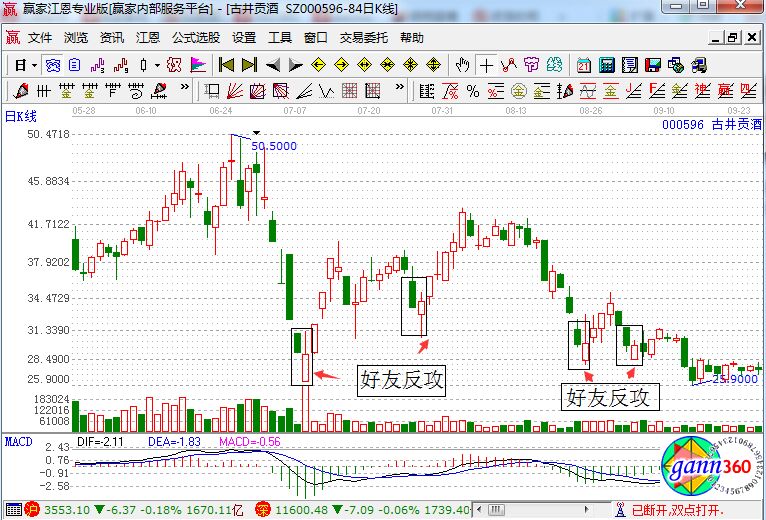Click the MACD indicator label
Viewport: 766px width, 520px height.
pos(18,440)
